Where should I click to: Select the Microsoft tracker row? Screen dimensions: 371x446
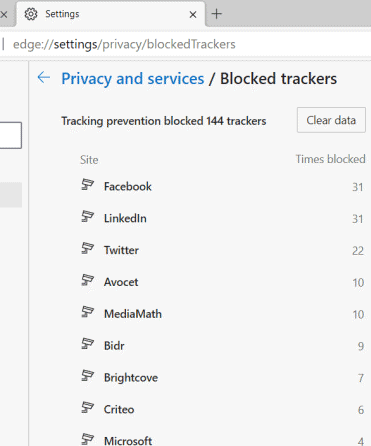[x=222, y=440]
